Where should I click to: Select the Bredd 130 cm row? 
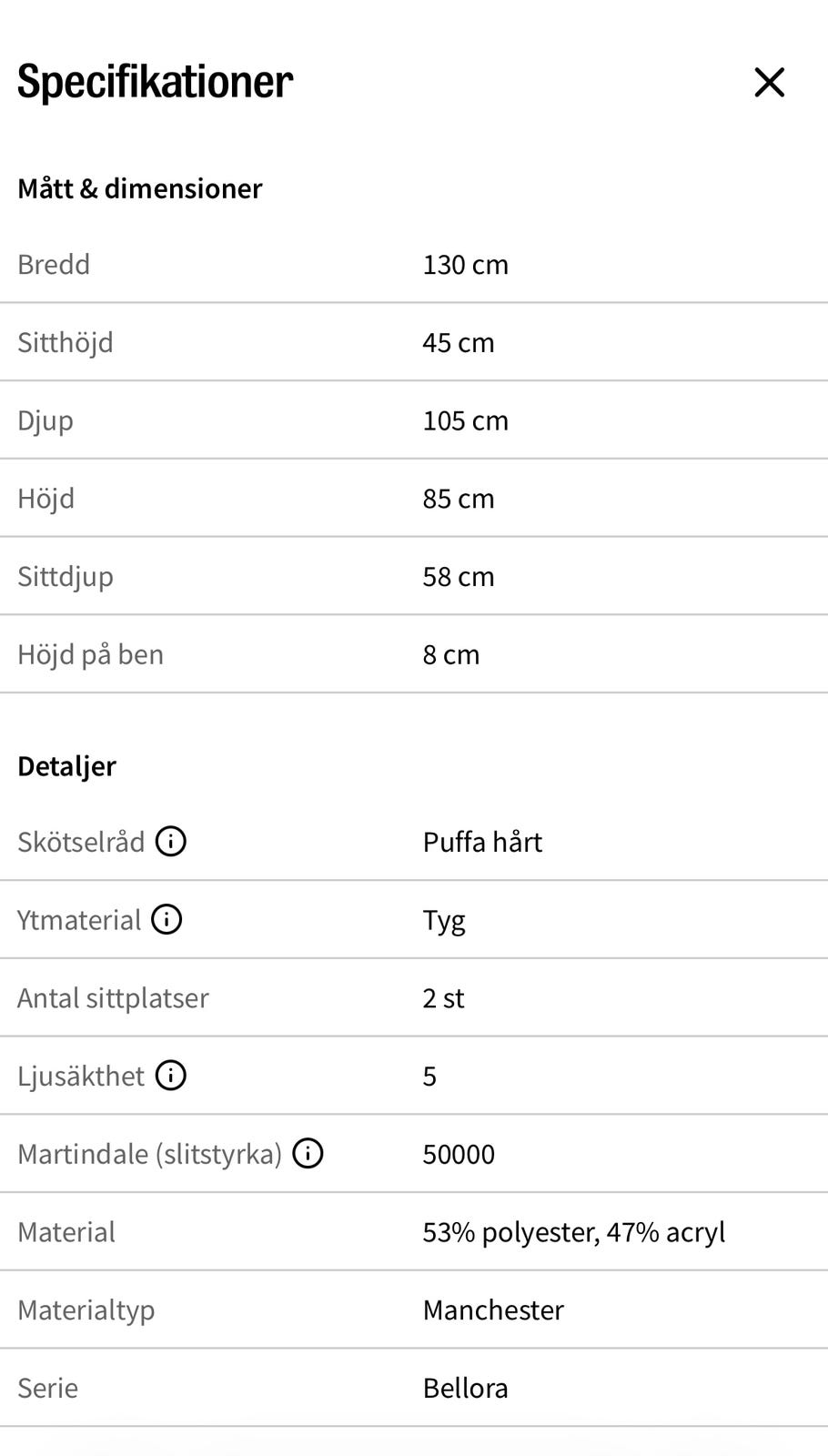(414, 265)
